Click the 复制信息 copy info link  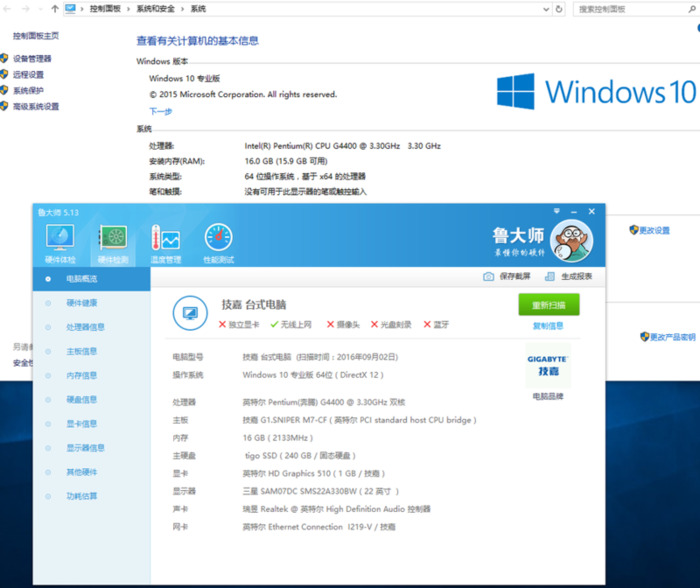548,325
